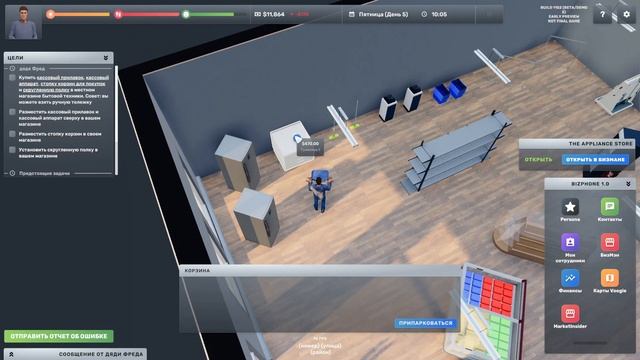Click the Предстоящие задачи heading
Image resolution: width=640 pixels, height=360 pixels.
(44, 173)
